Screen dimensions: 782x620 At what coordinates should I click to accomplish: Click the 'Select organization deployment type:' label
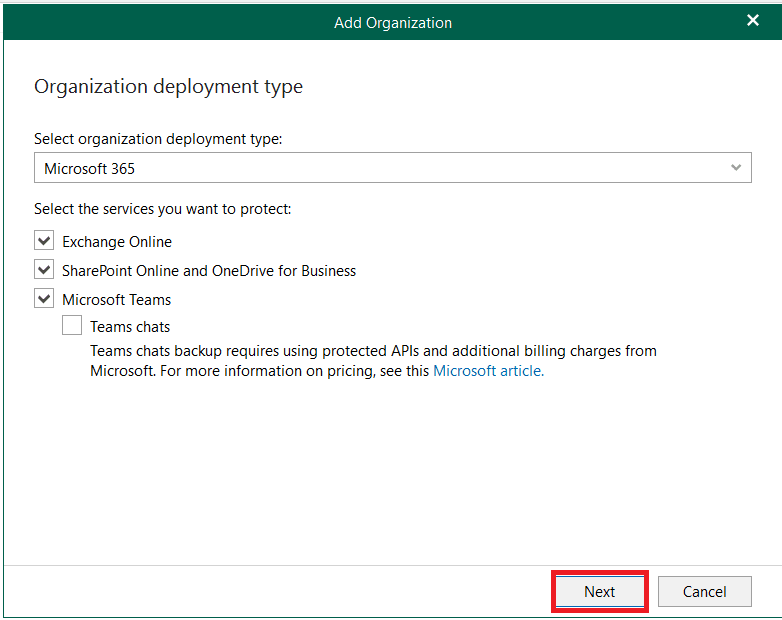(x=158, y=139)
